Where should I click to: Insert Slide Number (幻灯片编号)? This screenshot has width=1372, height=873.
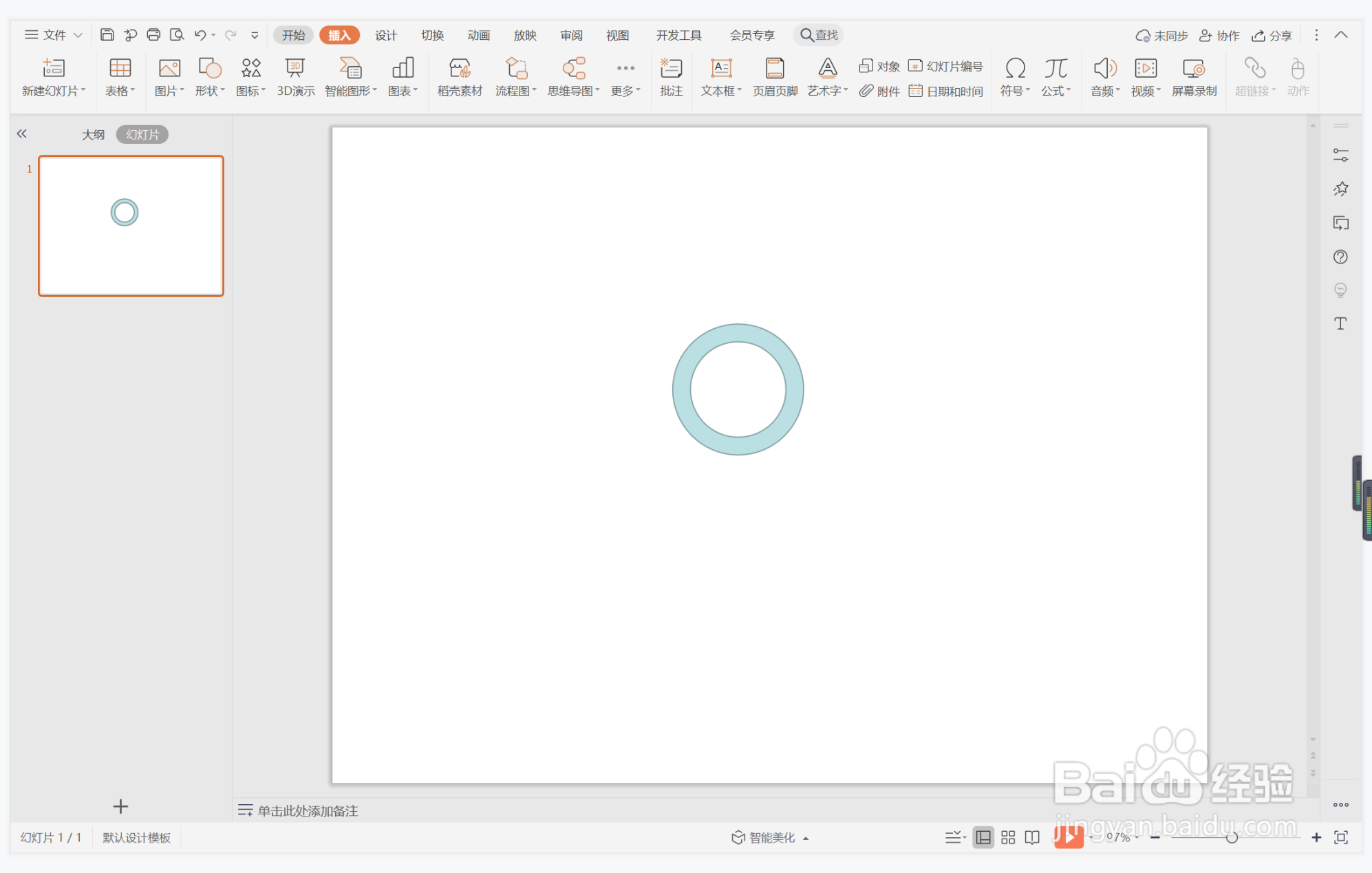coord(945,66)
